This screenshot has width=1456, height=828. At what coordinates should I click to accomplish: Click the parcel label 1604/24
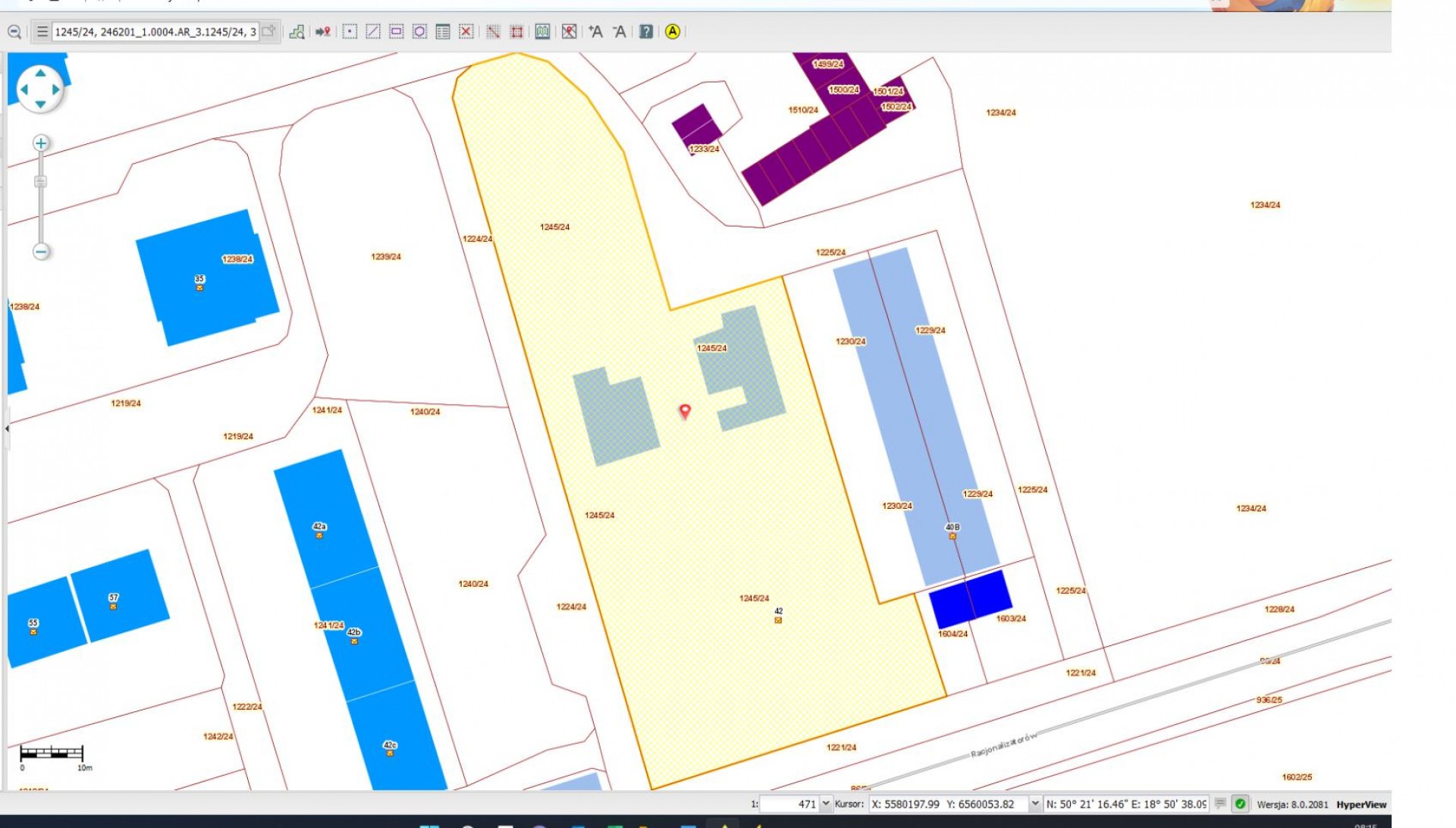[952, 634]
